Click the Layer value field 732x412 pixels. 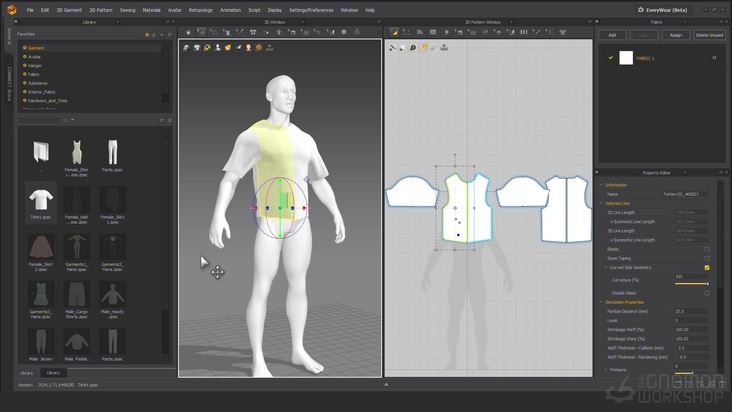691,321
